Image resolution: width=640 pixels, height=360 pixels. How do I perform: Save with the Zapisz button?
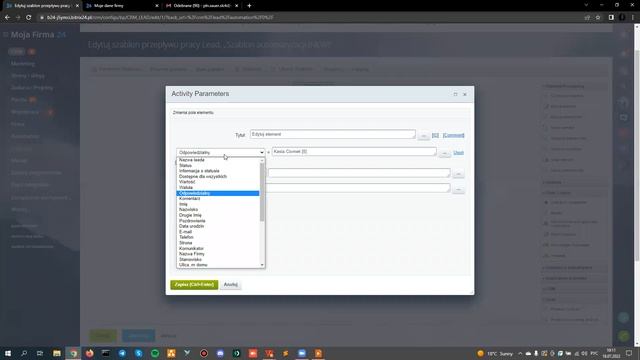pos(194,284)
